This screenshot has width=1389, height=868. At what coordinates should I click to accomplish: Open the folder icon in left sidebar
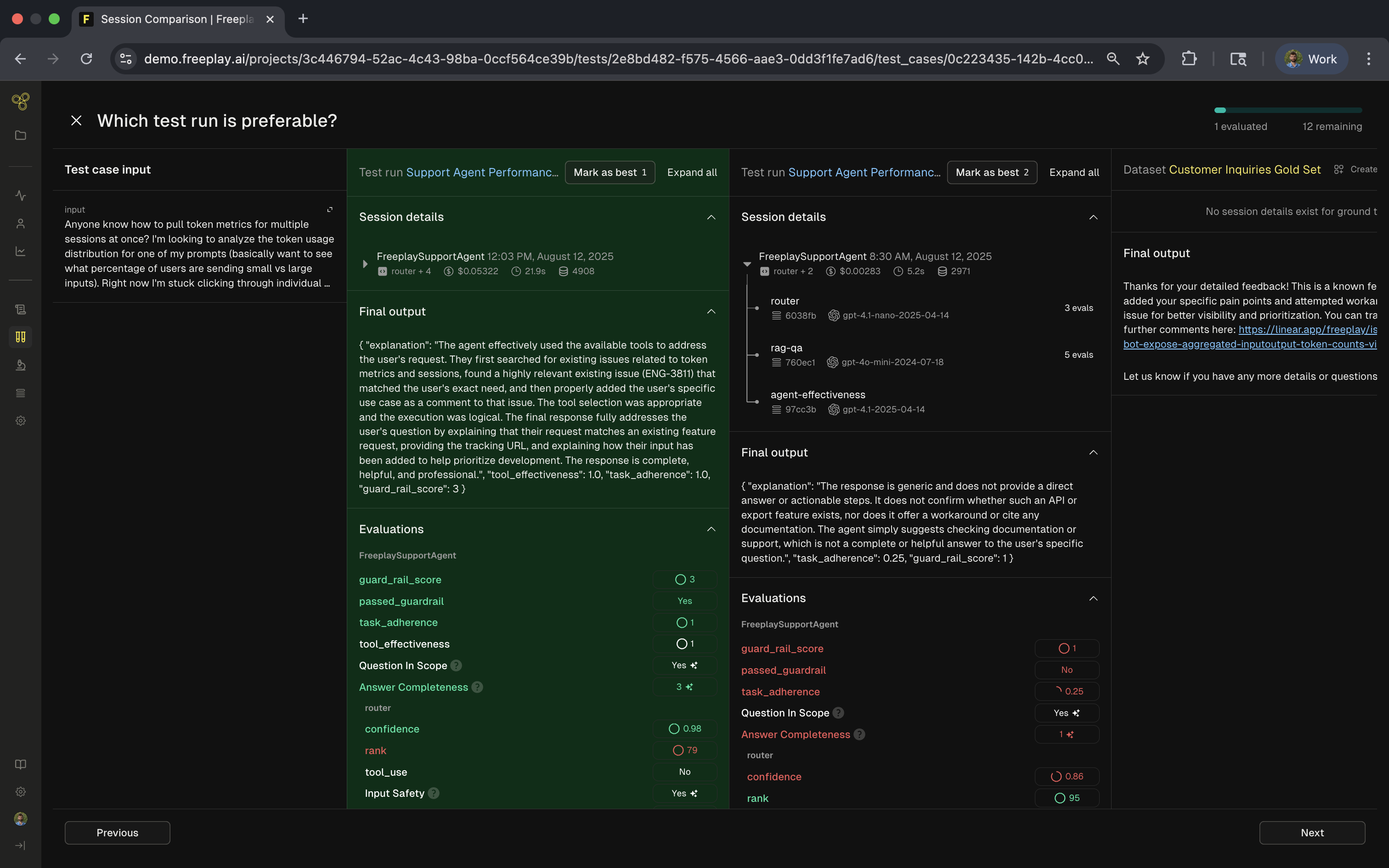coord(21,135)
